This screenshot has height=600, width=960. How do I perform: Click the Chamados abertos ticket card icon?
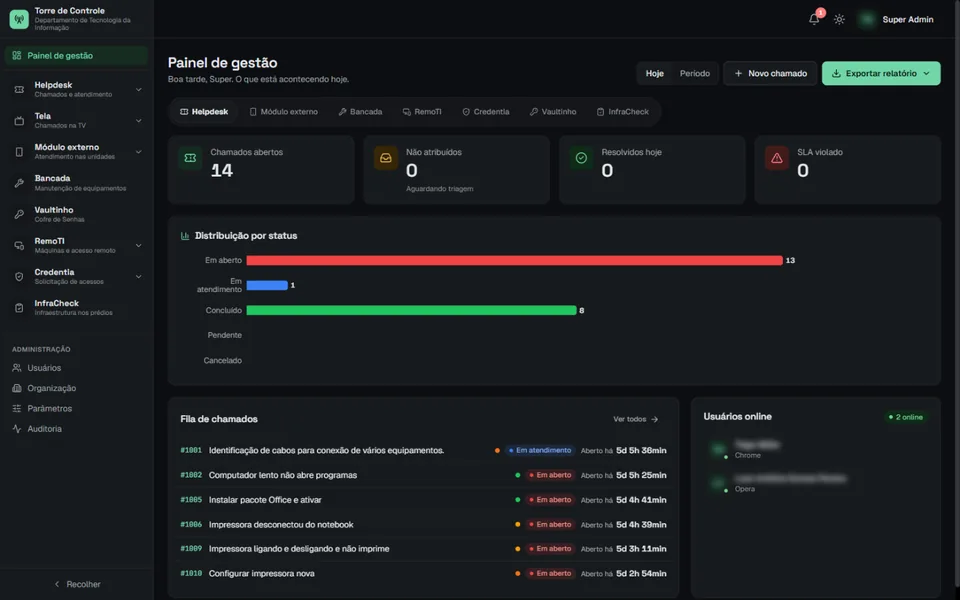pyautogui.click(x=190, y=158)
